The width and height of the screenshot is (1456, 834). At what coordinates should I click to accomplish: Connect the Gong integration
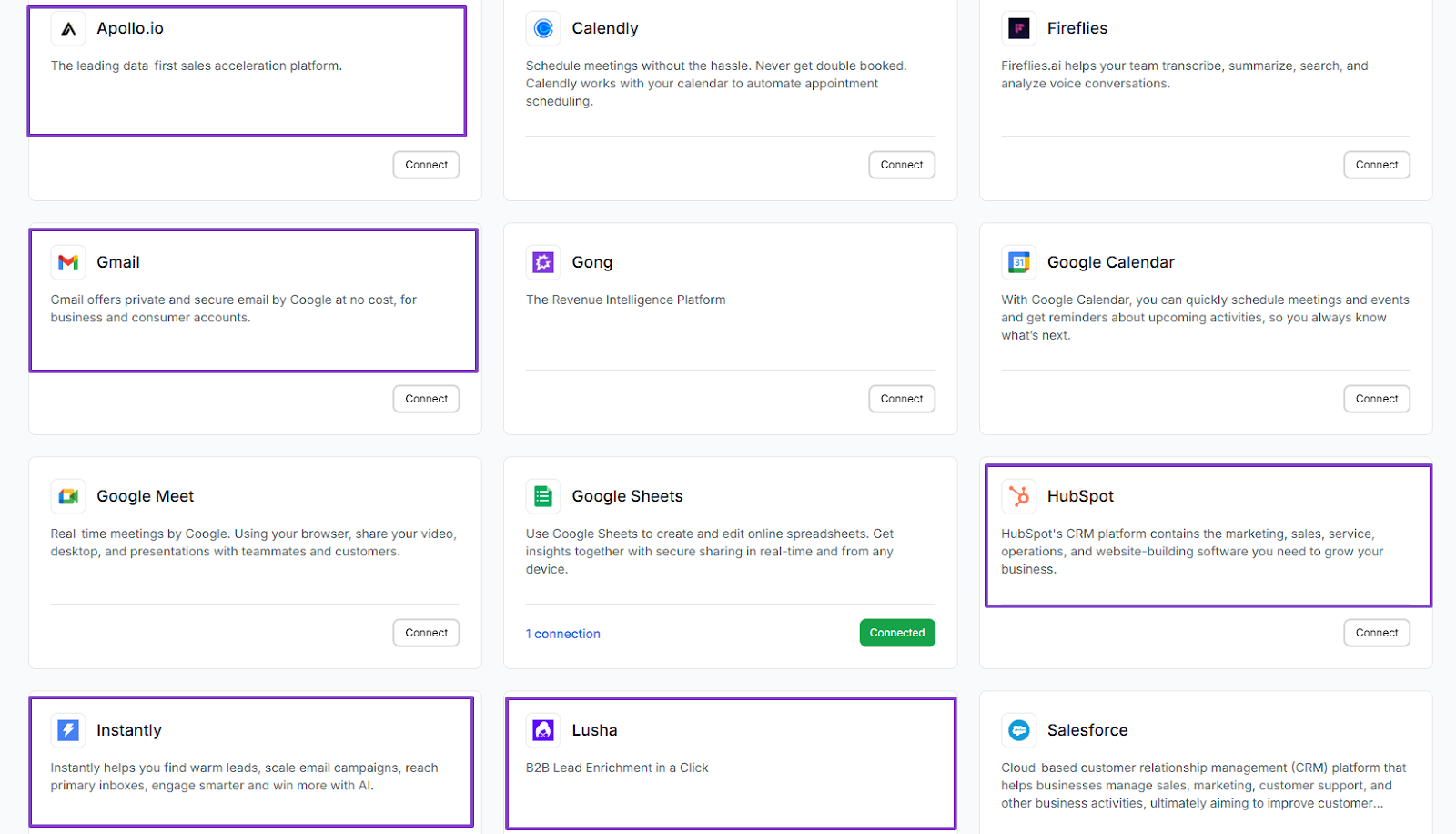coord(902,399)
